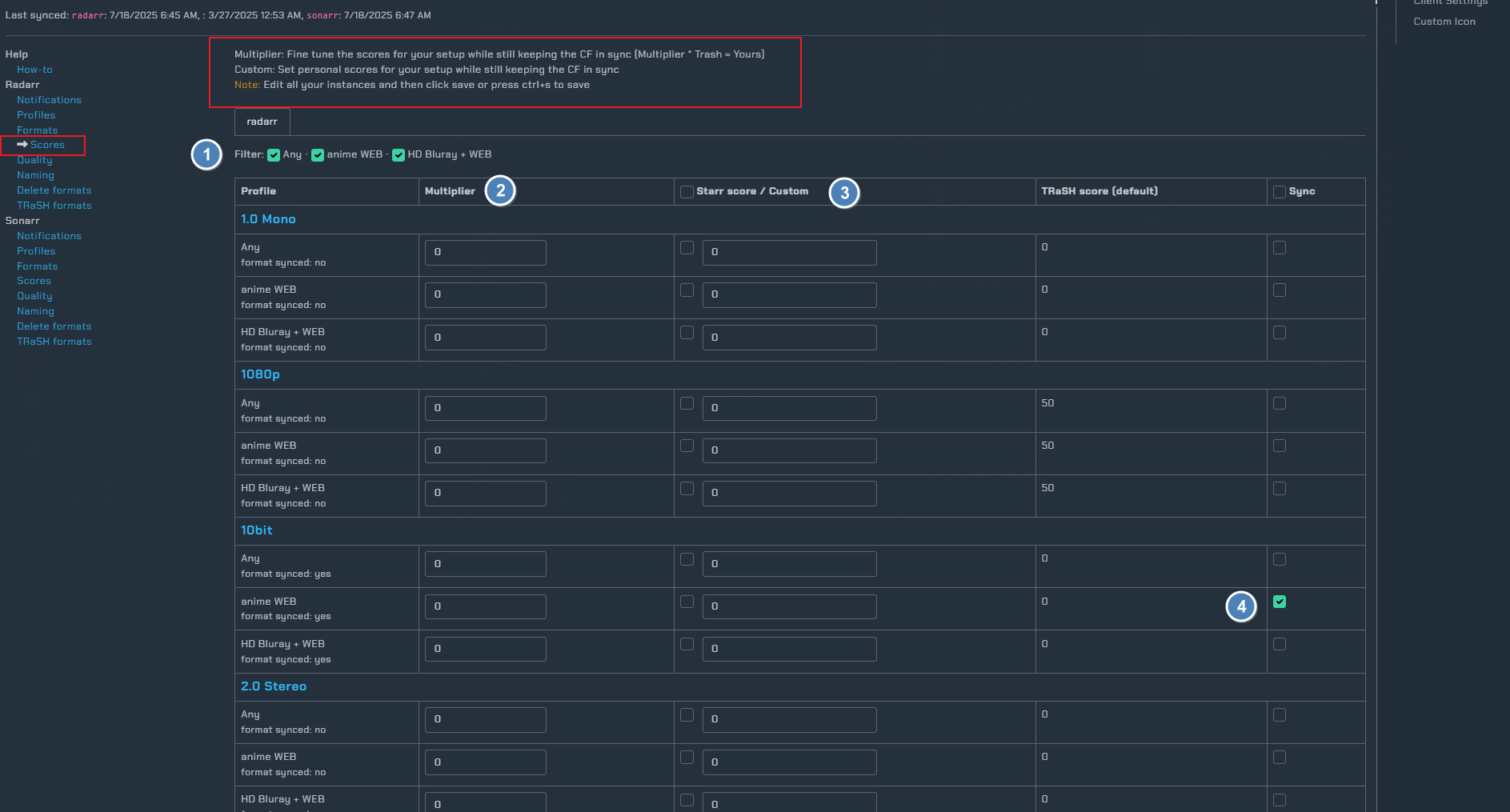Enable Sync checkbox for 10bit HD Bluray + WEB
Image resolution: width=1510 pixels, height=812 pixels.
point(1280,645)
